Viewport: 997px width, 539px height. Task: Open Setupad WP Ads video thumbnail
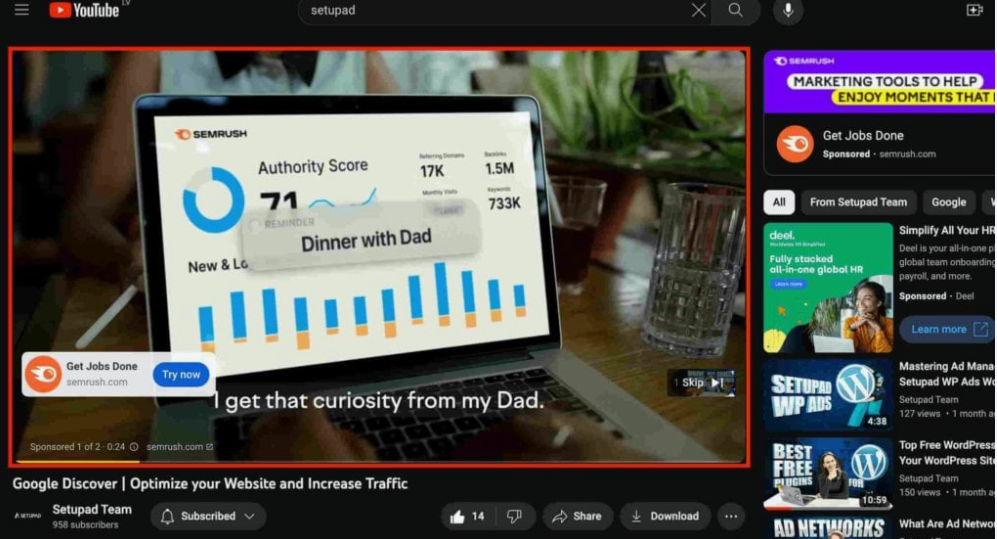(x=828, y=394)
